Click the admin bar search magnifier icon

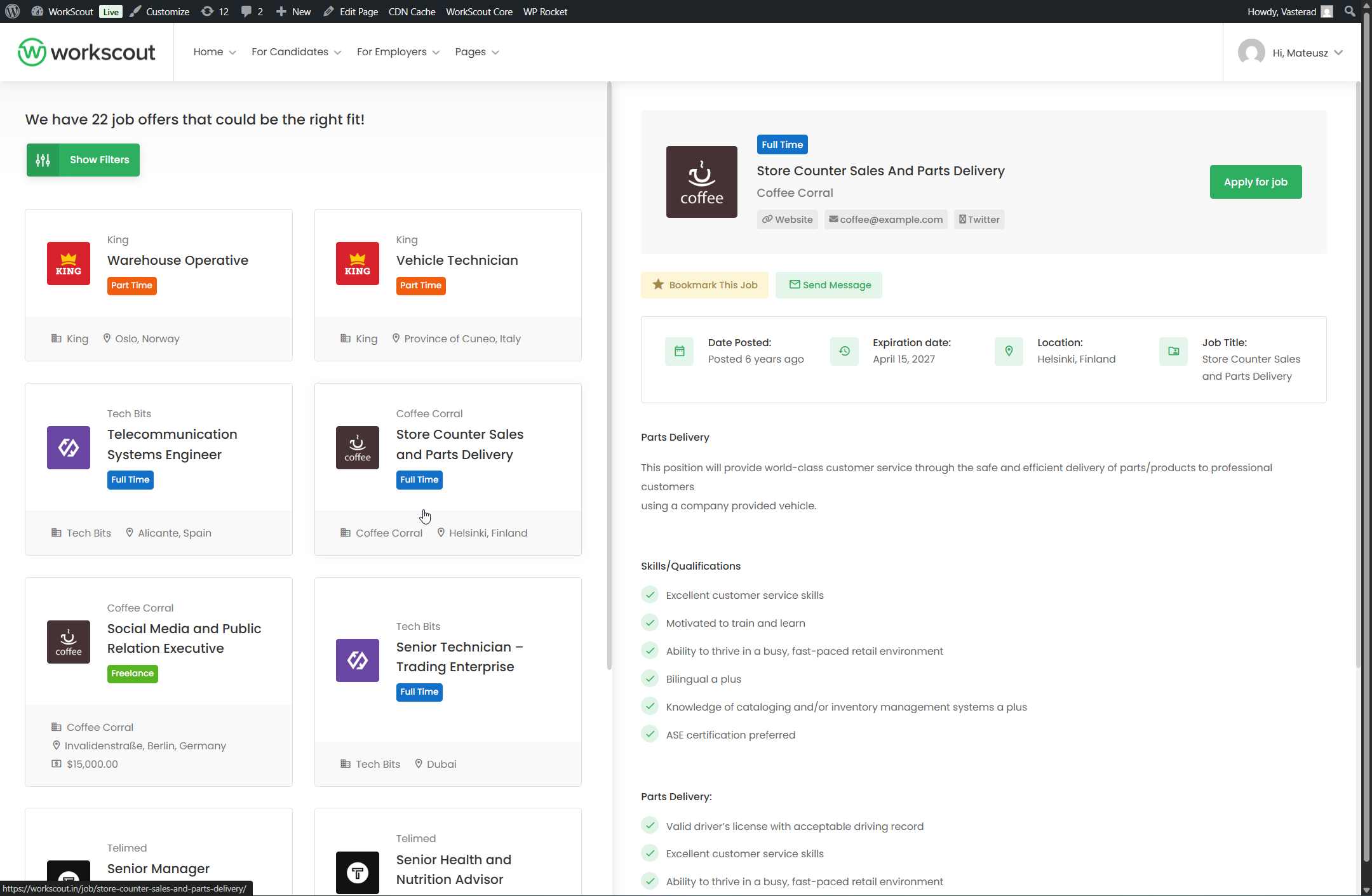(x=1350, y=11)
